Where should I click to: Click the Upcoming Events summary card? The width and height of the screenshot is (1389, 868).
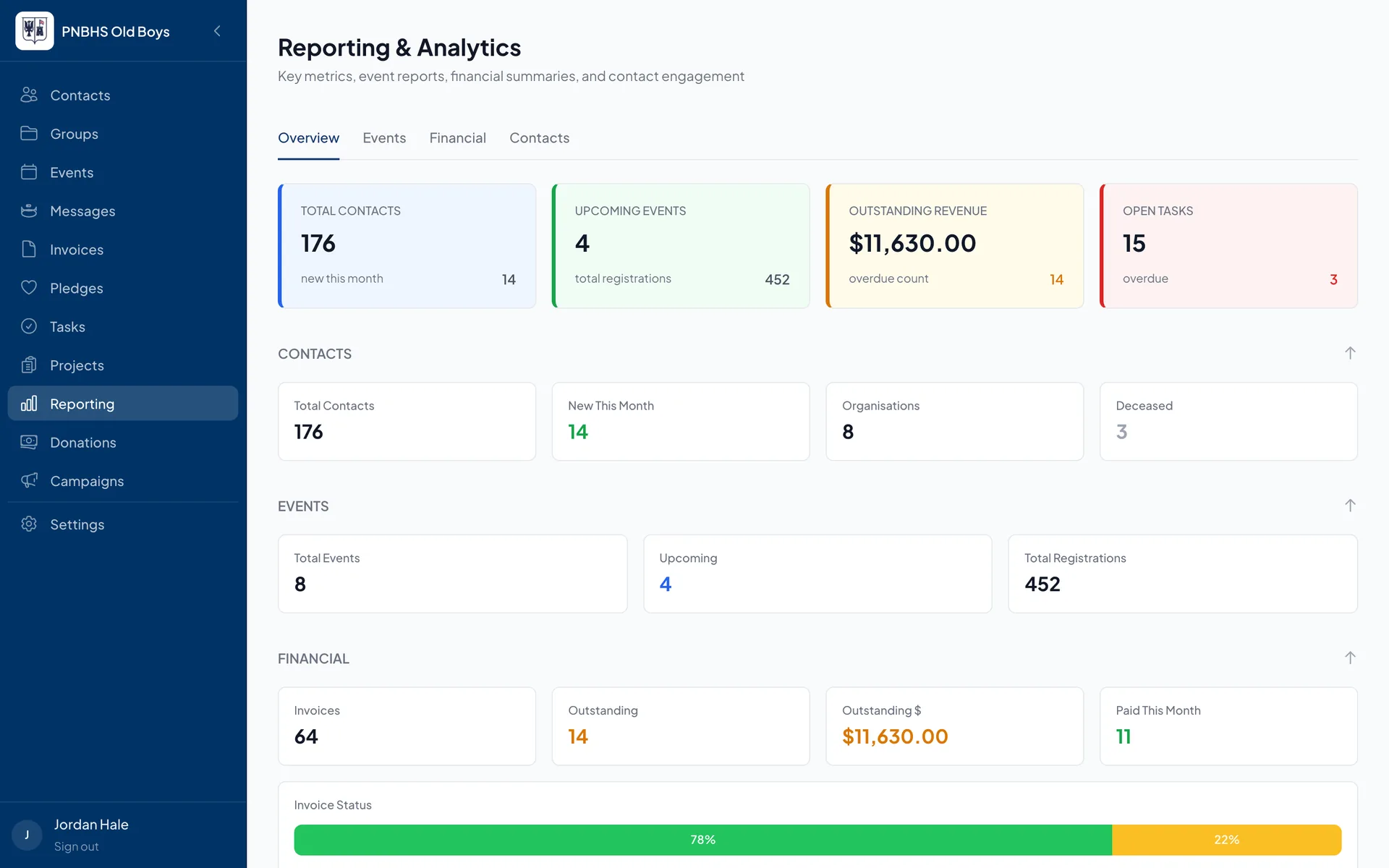681,246
